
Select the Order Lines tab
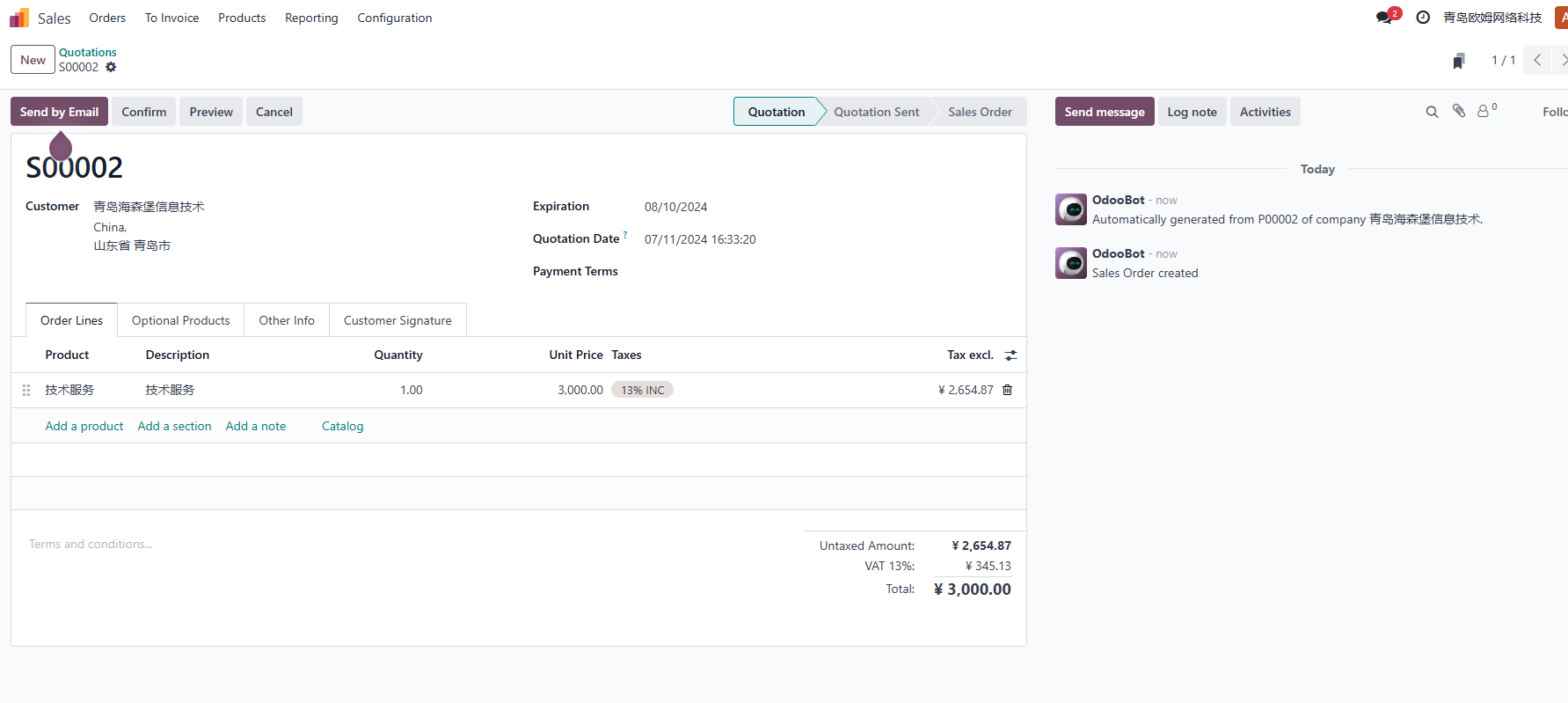tap(71, 320)
